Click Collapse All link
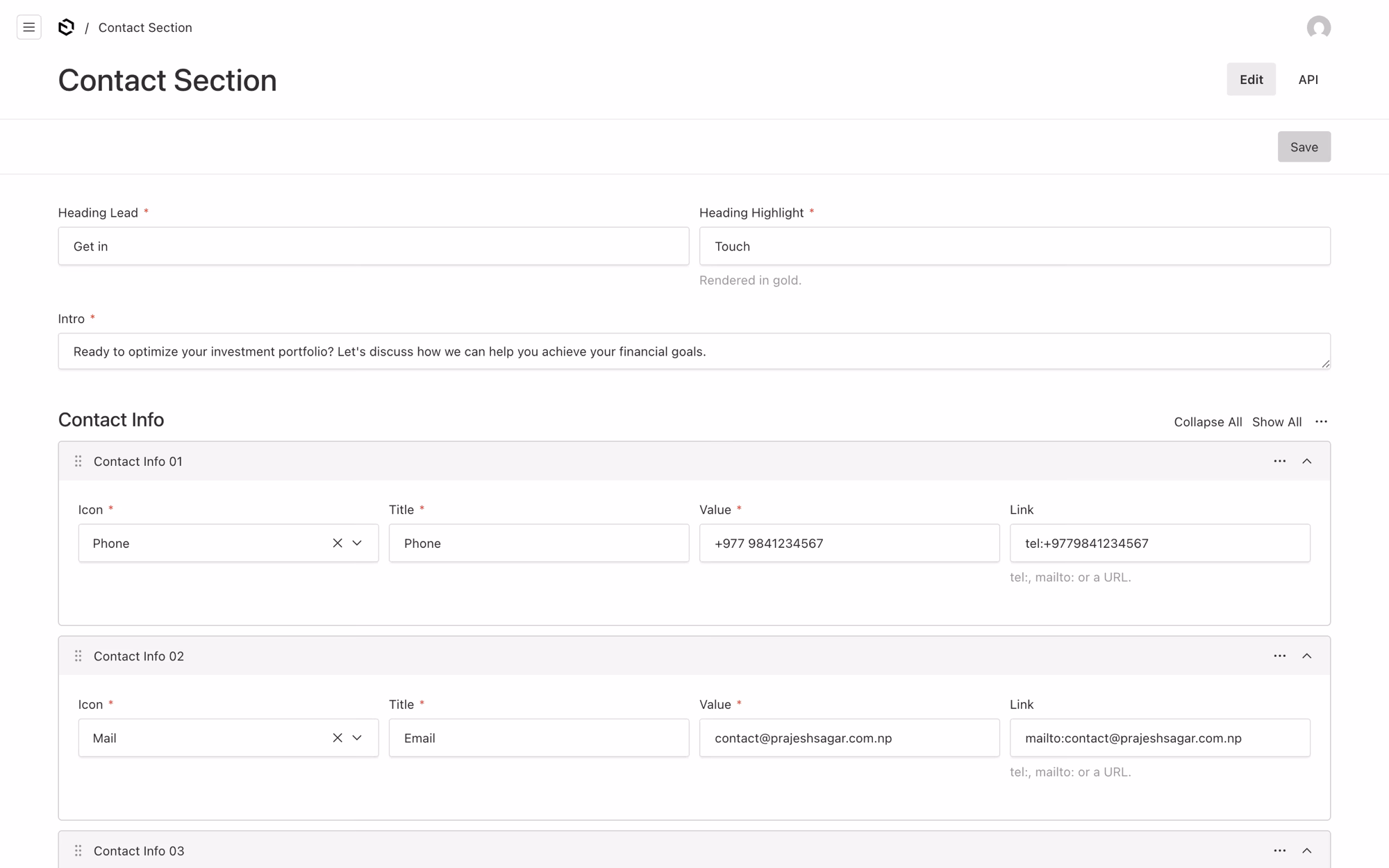This screenshot has height=868, width=1389. [x=1208, y=422]
